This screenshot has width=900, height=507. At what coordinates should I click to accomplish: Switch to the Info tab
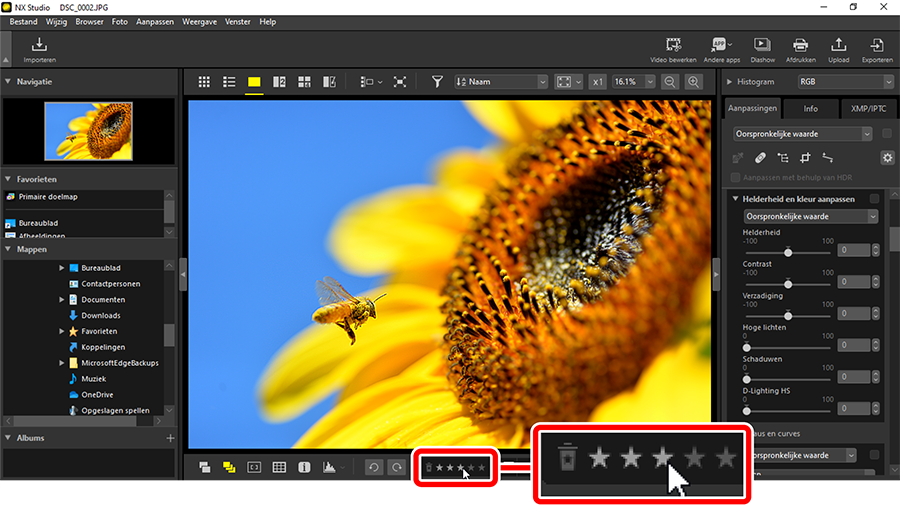click(x=810, y=108)
